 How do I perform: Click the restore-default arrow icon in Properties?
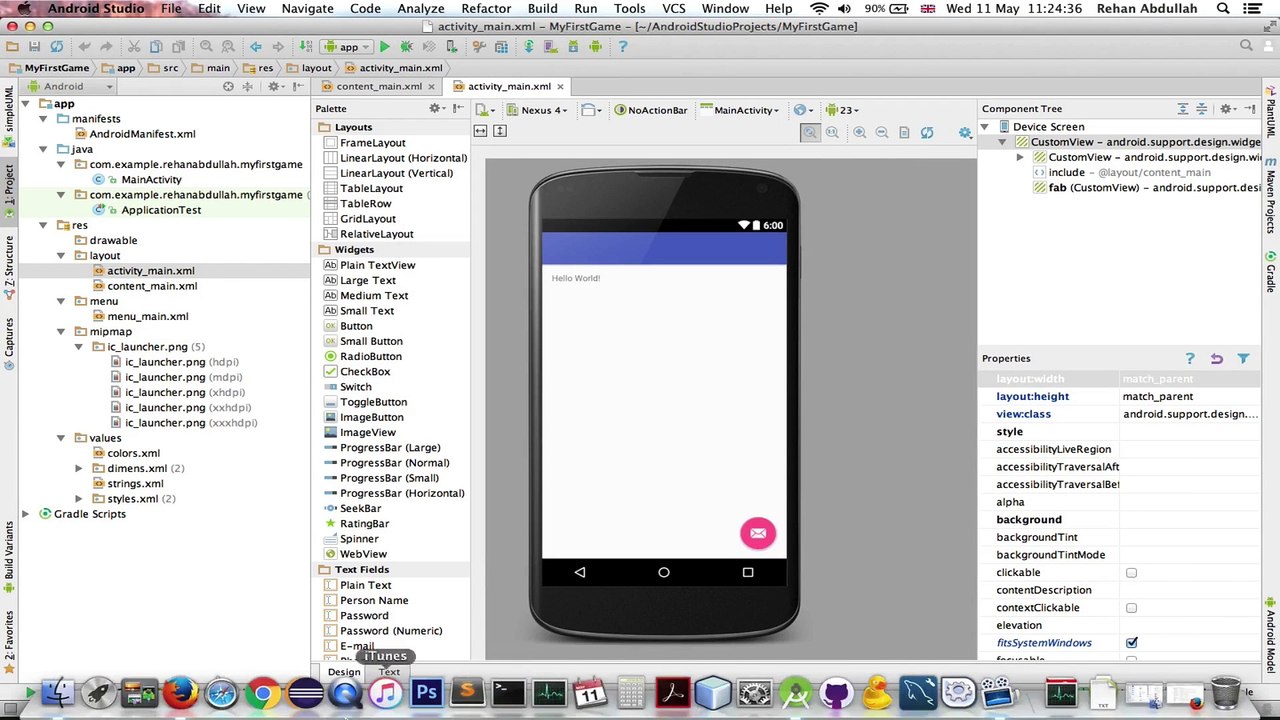point(1217,358)
